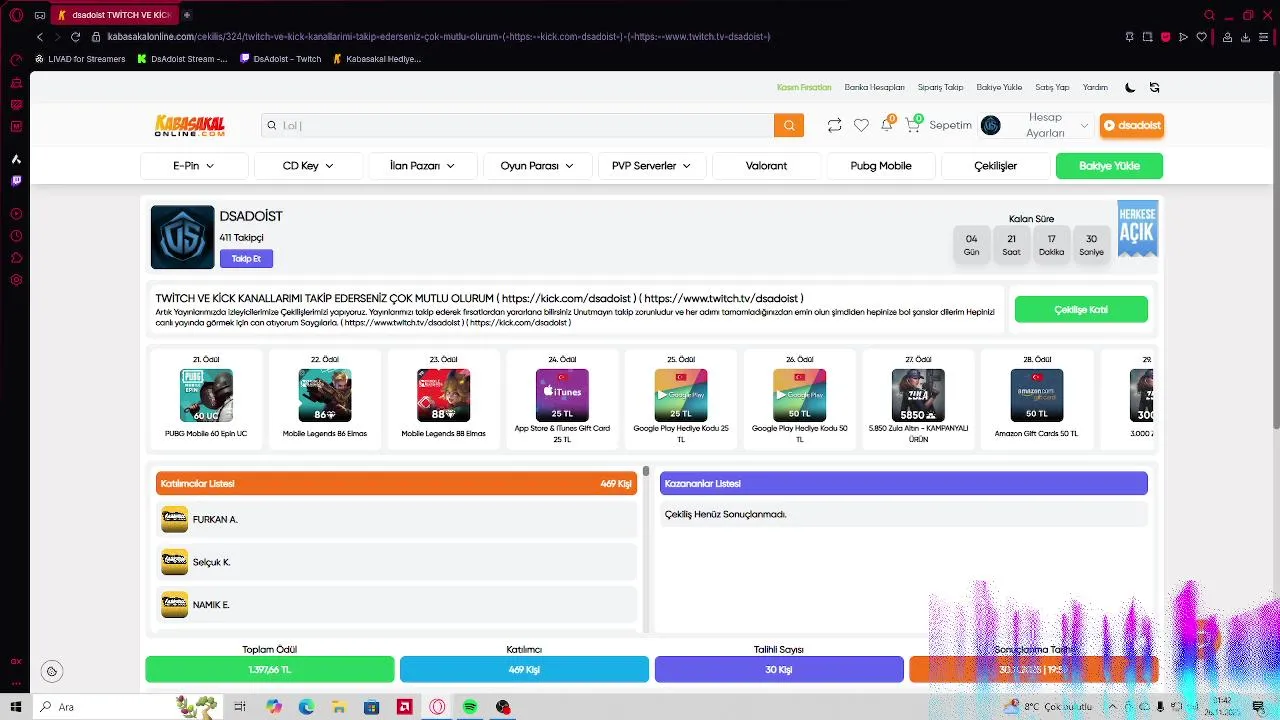Viewport: 1280px width, 720px height.
Task: Expand the Oyun Parası dropdown menu
Action: (x=537, y=166)
